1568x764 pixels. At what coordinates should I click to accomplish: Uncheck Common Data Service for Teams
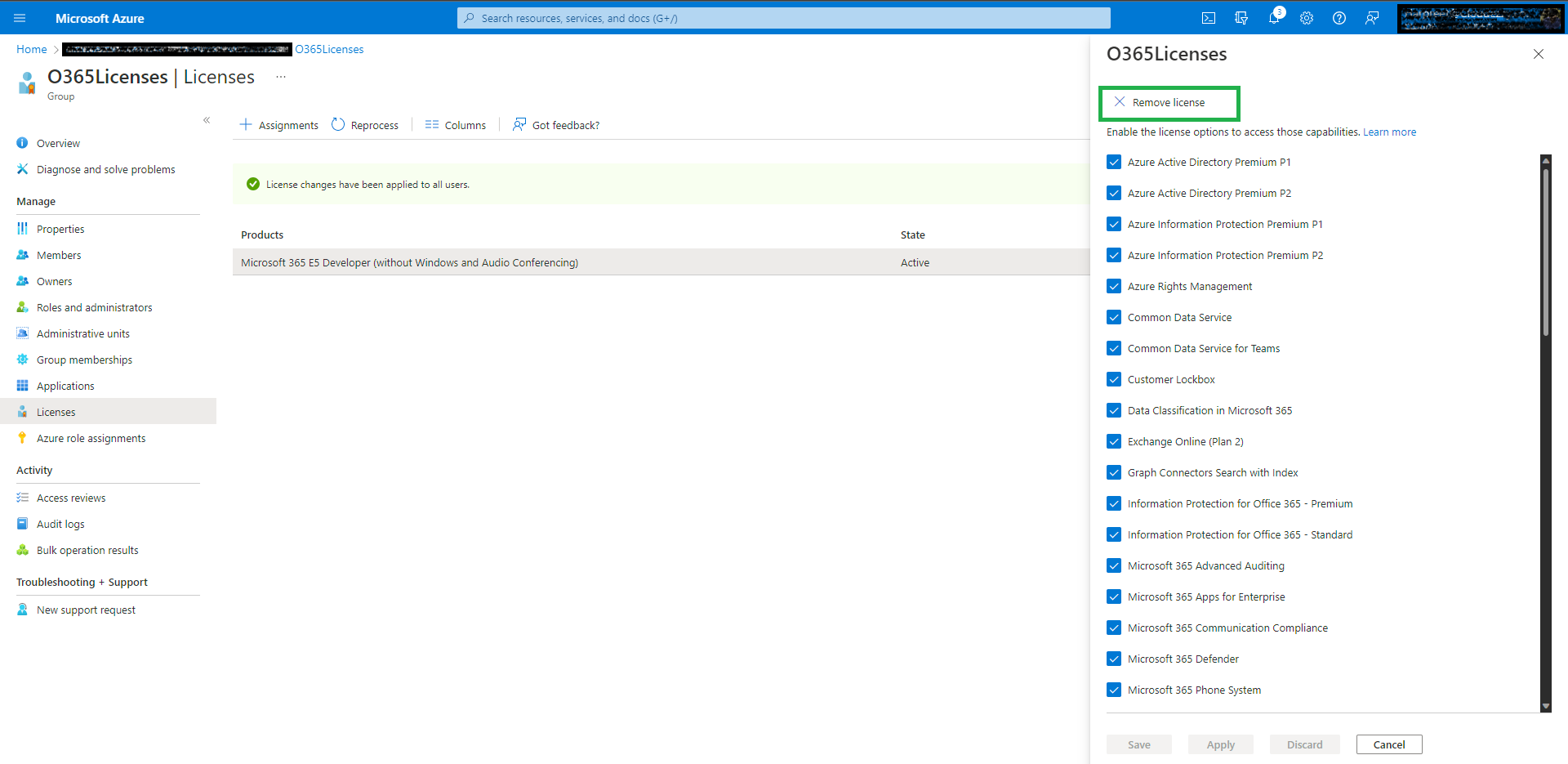[1114, 348]
